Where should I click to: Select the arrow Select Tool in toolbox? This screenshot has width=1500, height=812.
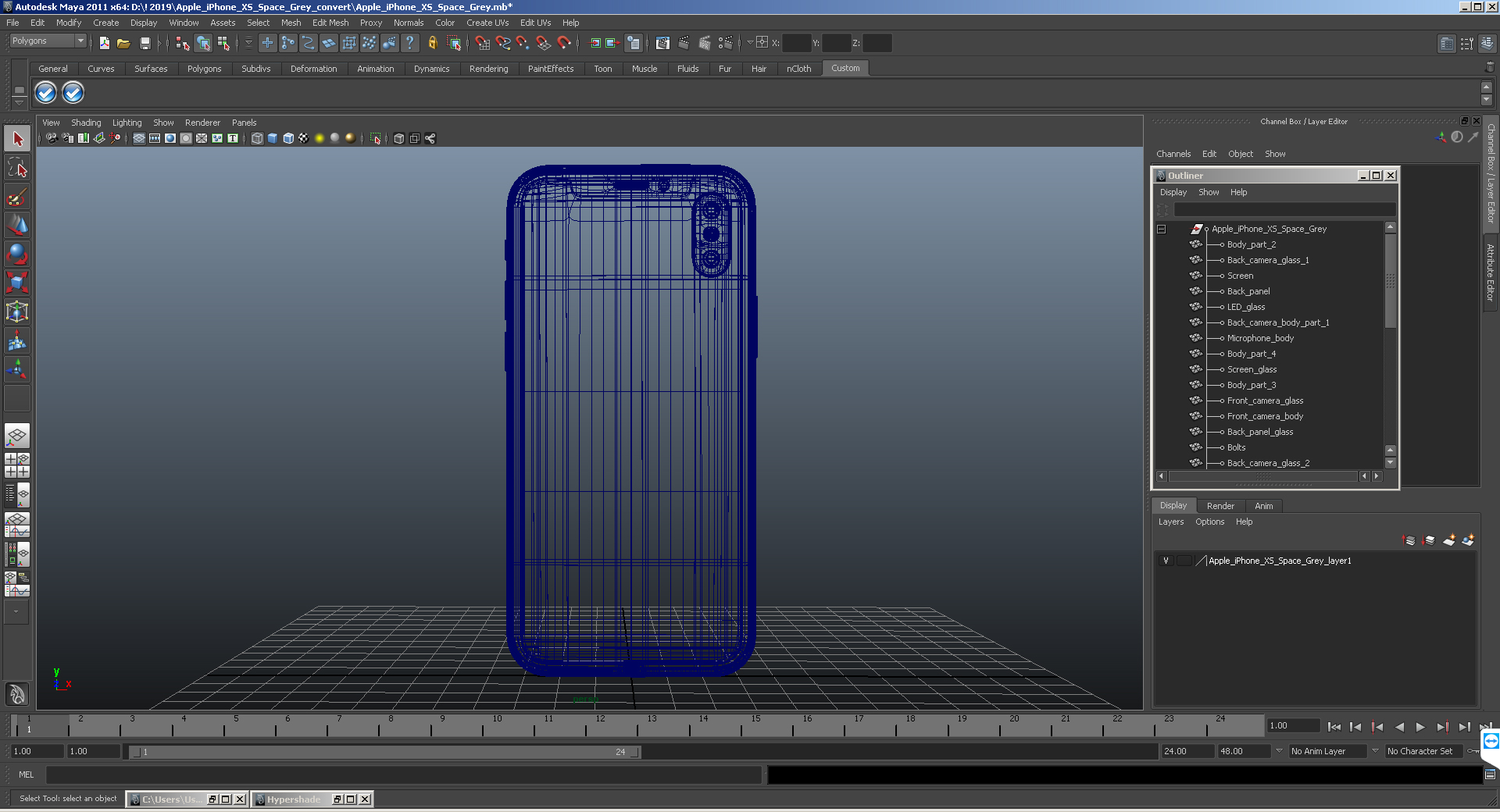(17, 139)
